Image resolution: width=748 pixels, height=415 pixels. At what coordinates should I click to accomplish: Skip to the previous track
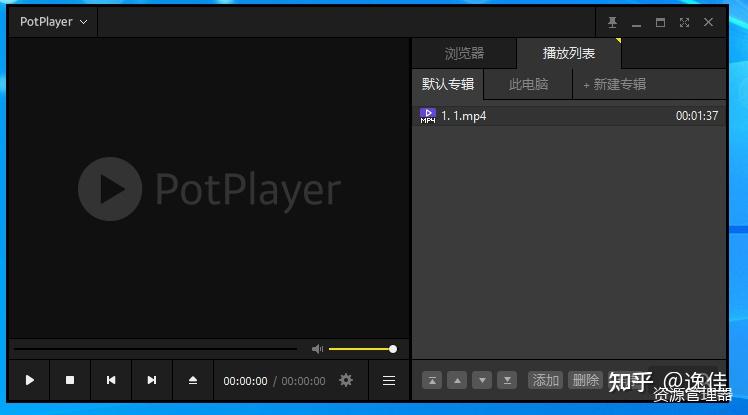pyautogui.click(x=111, y=380)
